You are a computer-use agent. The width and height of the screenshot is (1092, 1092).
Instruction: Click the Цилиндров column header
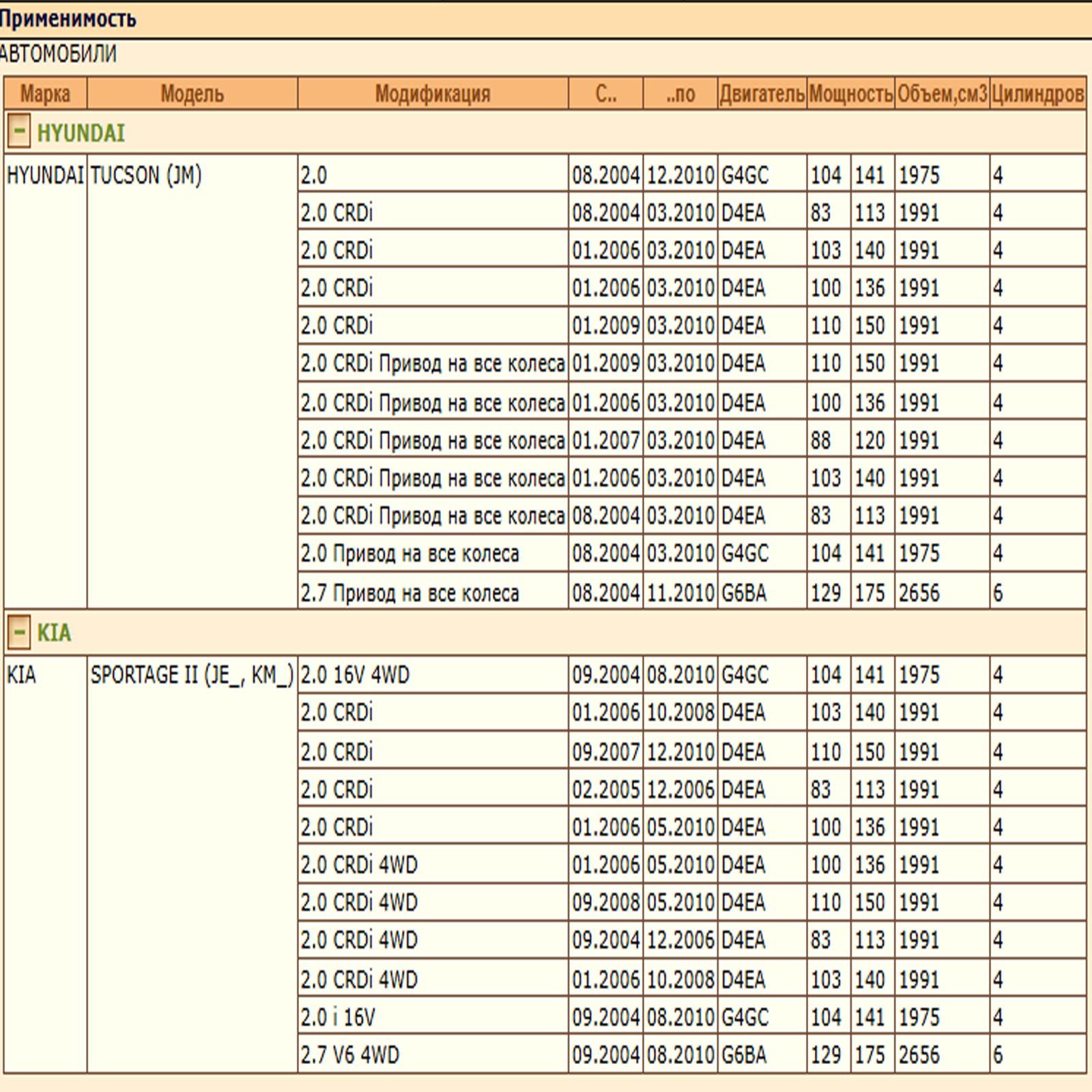[1037, 94]
